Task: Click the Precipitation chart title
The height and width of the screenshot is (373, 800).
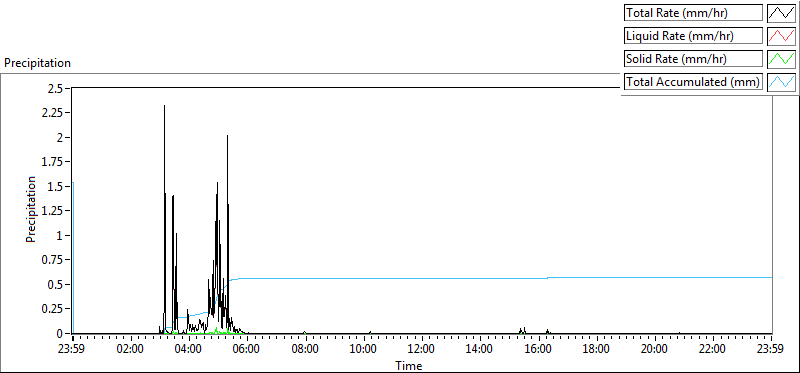Action: click(x=37, y=63)
